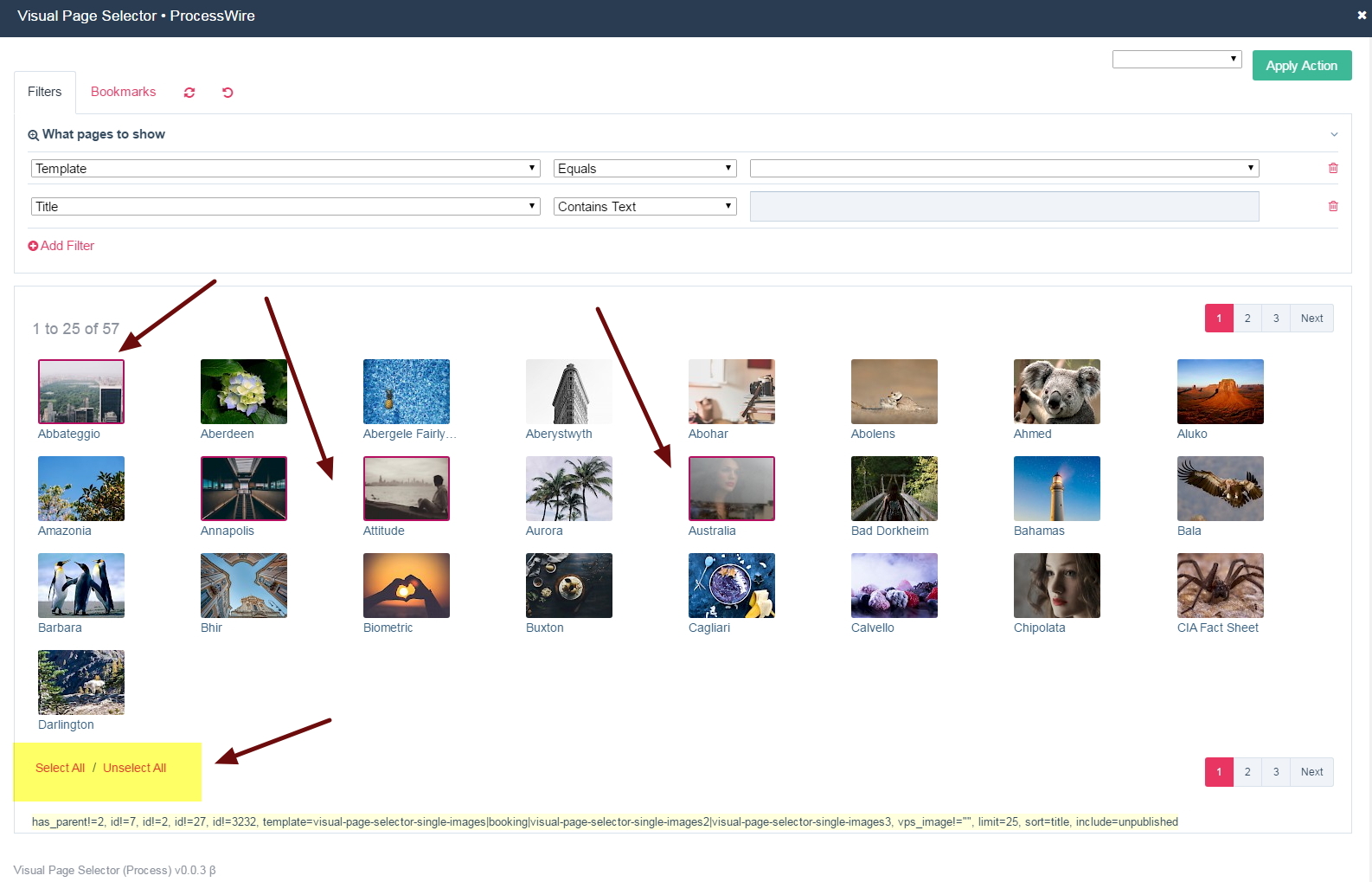Go to page 3 in bottom pagination
This screenshot has width=1372, height=882.
click(x=1276, y=772)
